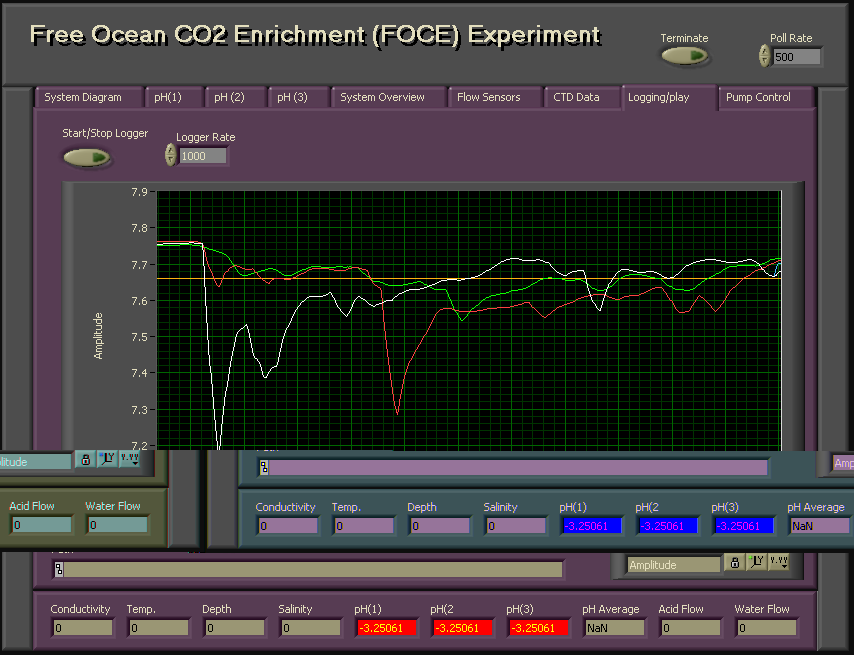Viewport: 854px width, 655px height.
Task: Click path browse icon in lower file field
Action: click(59, 570)
